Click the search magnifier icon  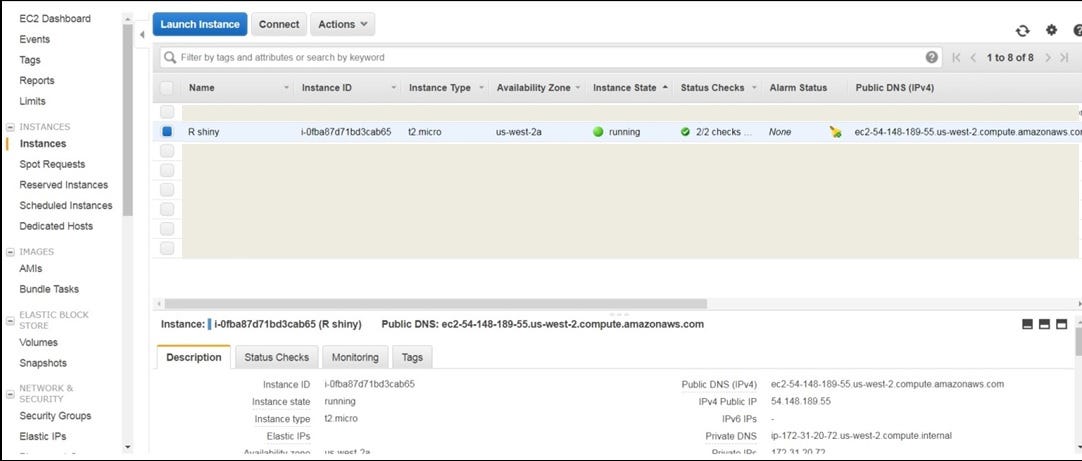(x=170, y=57)
